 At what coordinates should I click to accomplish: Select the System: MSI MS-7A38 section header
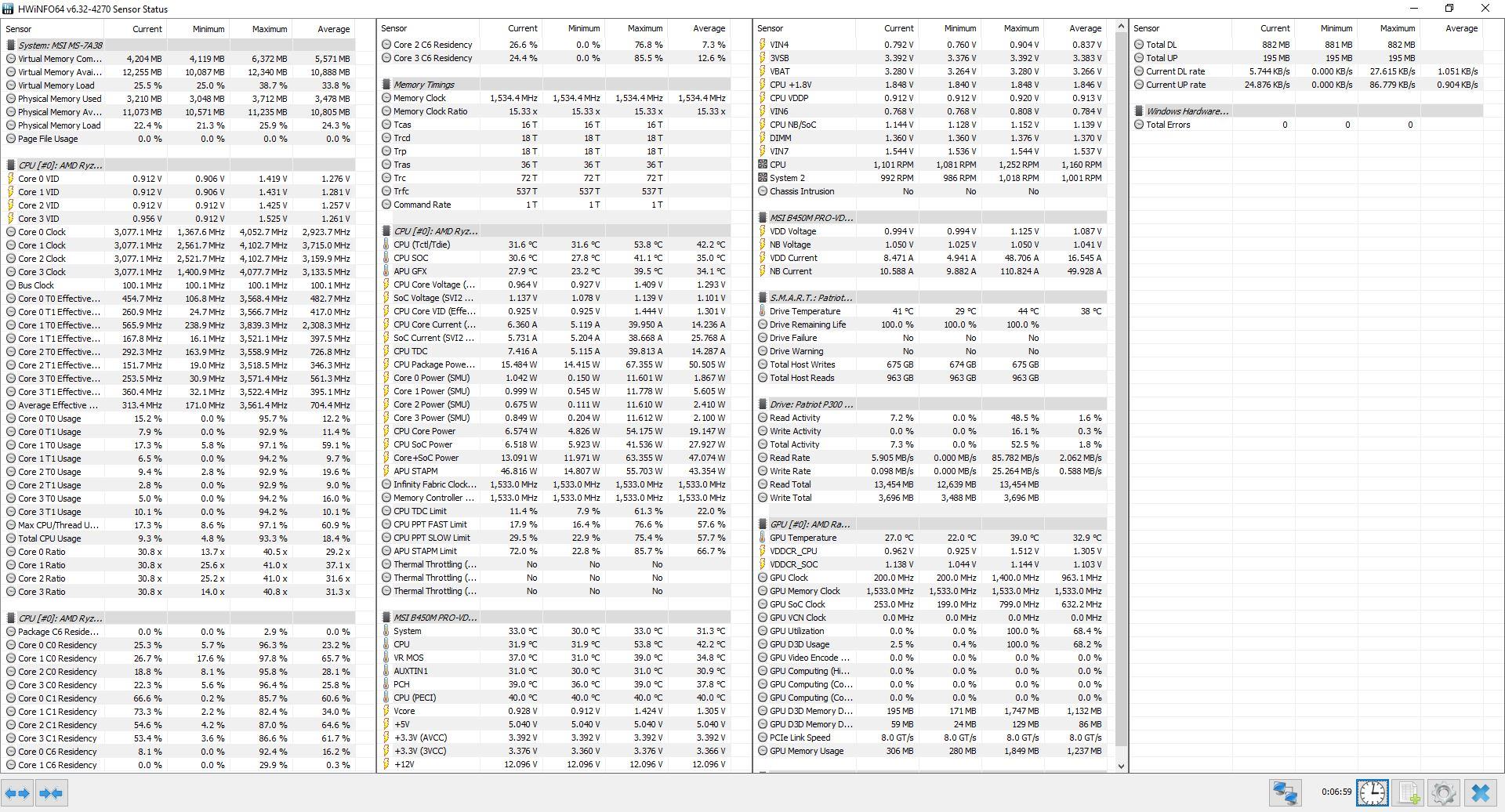180,45
